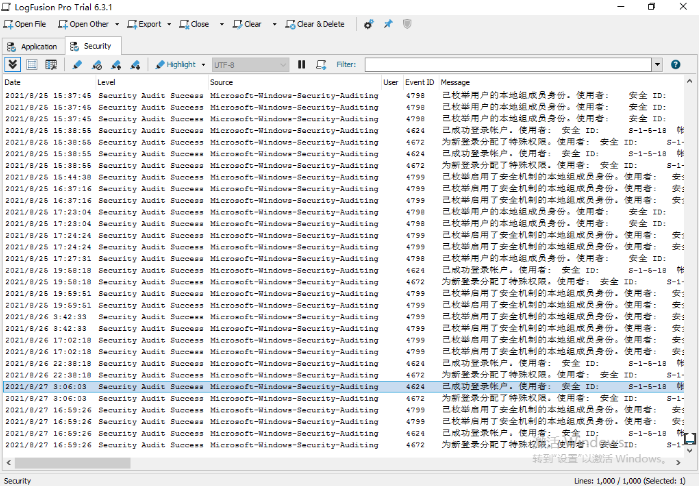Select the 2021/8/26 22:38:18 row with ID 4624
Screen dimensions: 699x486
tap(343, 363)
